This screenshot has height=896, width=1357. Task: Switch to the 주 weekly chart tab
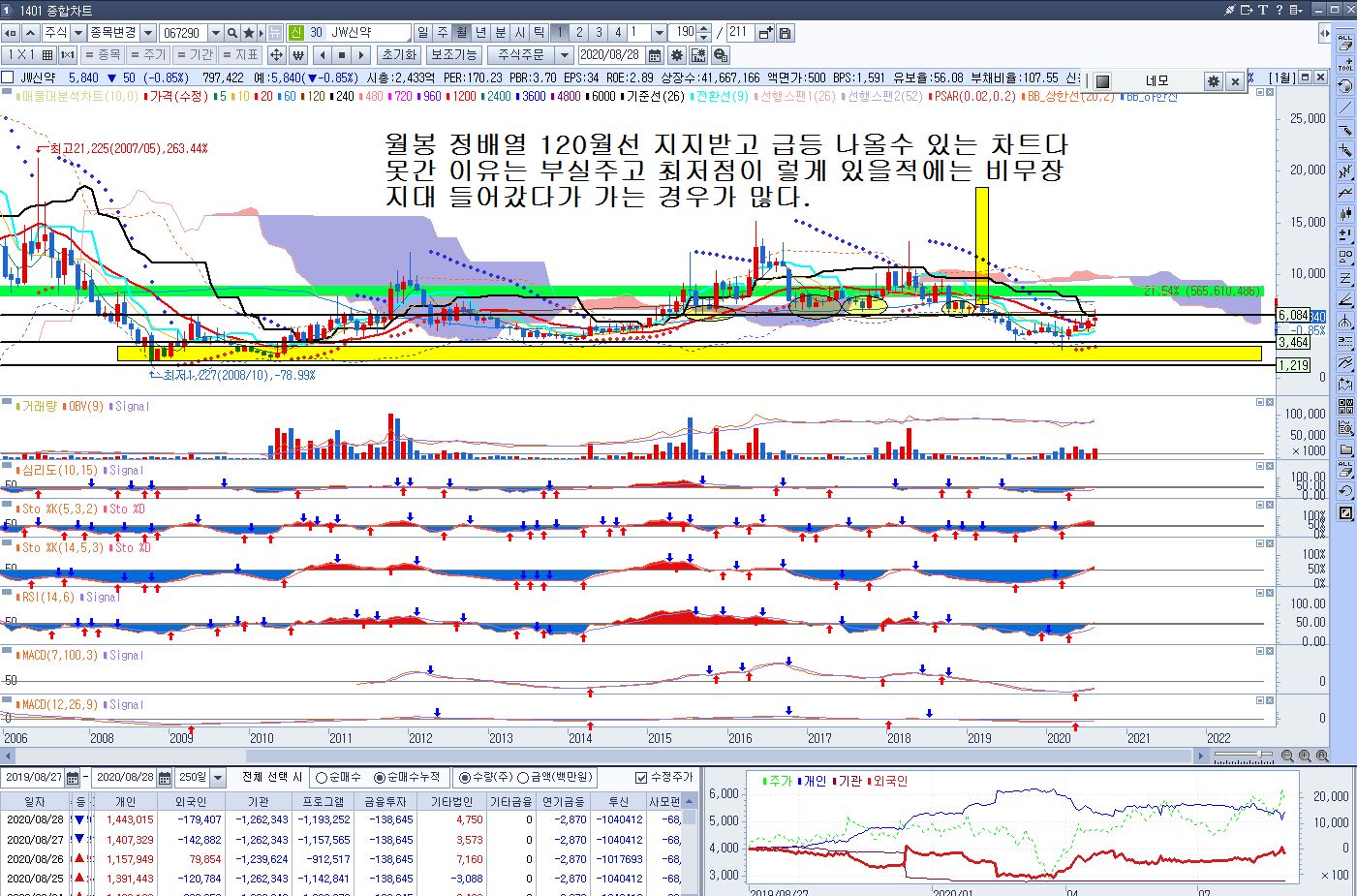443,33
